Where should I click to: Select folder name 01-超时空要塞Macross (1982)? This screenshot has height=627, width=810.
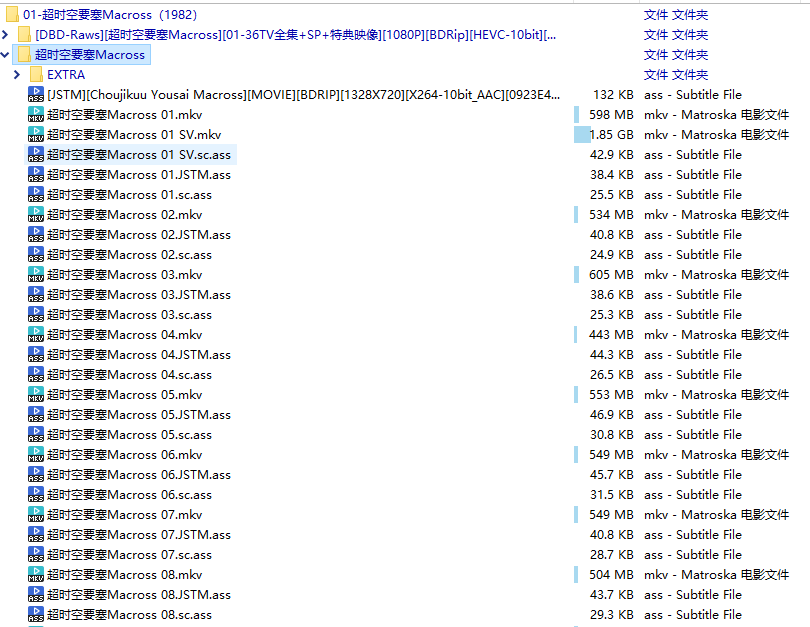coord(110,14)
